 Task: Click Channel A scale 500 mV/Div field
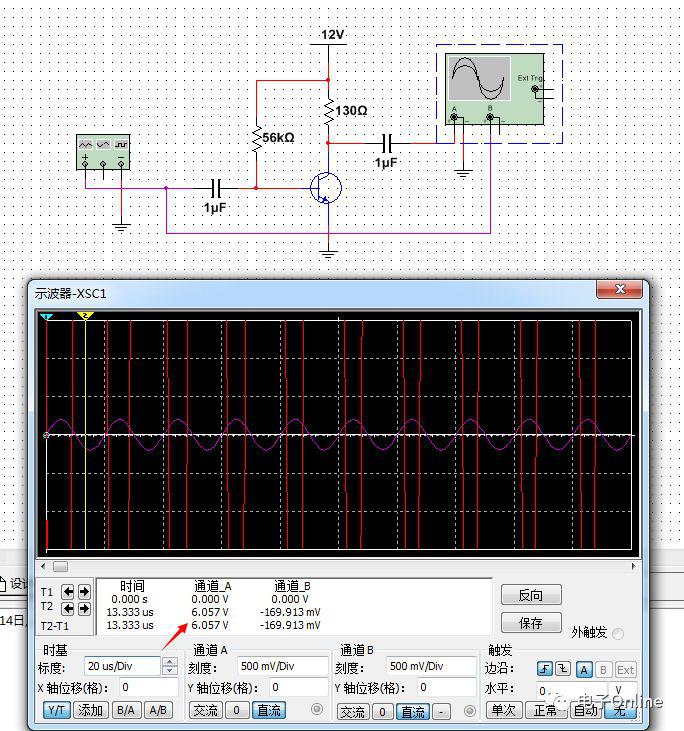[281, 666]
